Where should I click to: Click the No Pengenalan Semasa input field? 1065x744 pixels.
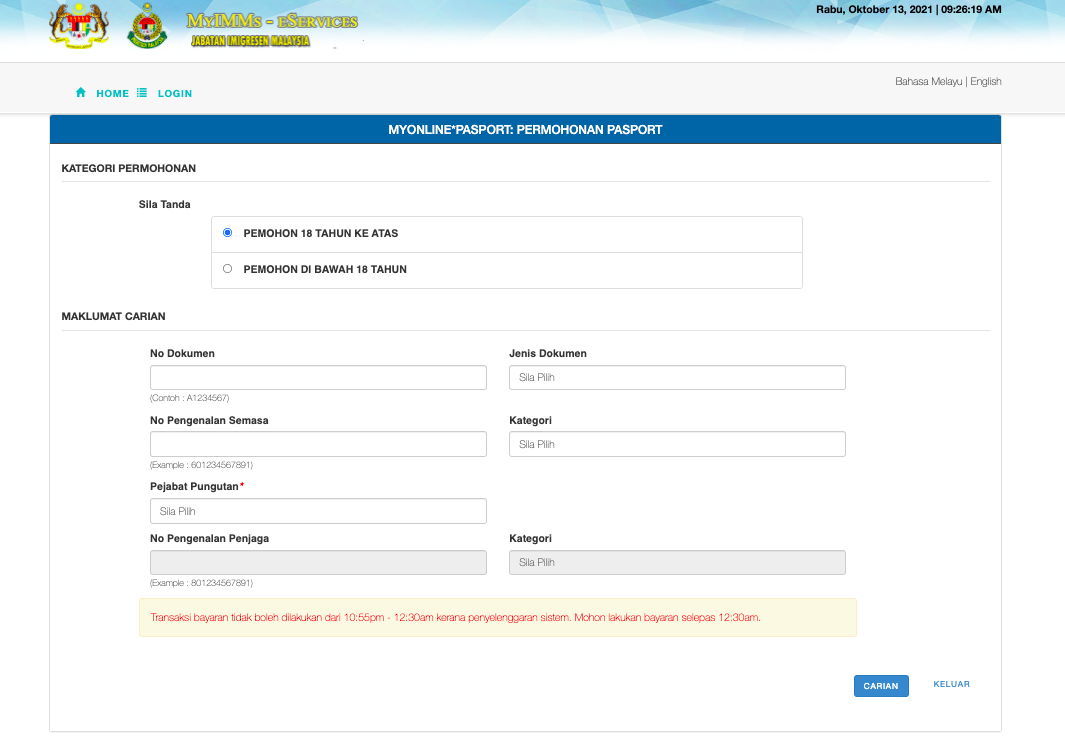(x=318, y=443)
